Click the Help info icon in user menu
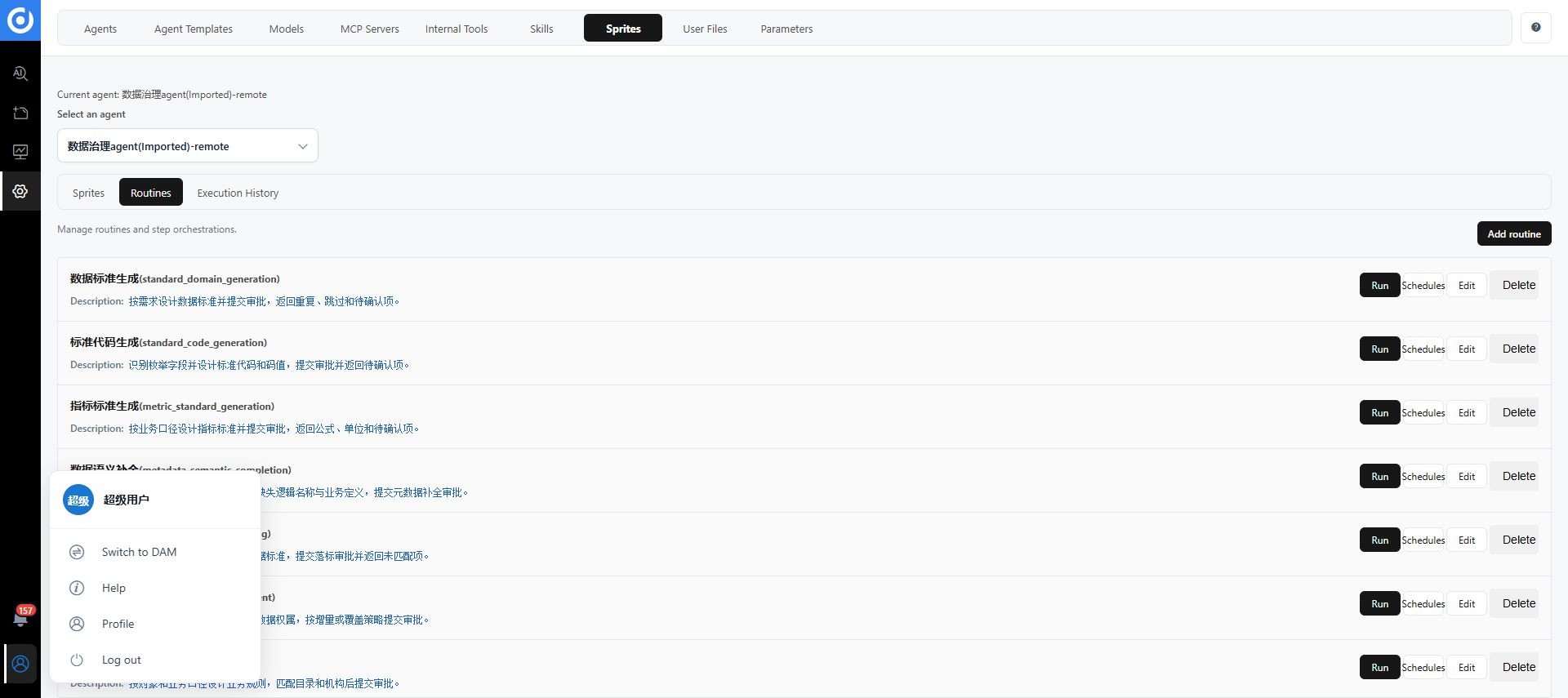This screenshot has width=1568, height=698. [x=77, y=588]
